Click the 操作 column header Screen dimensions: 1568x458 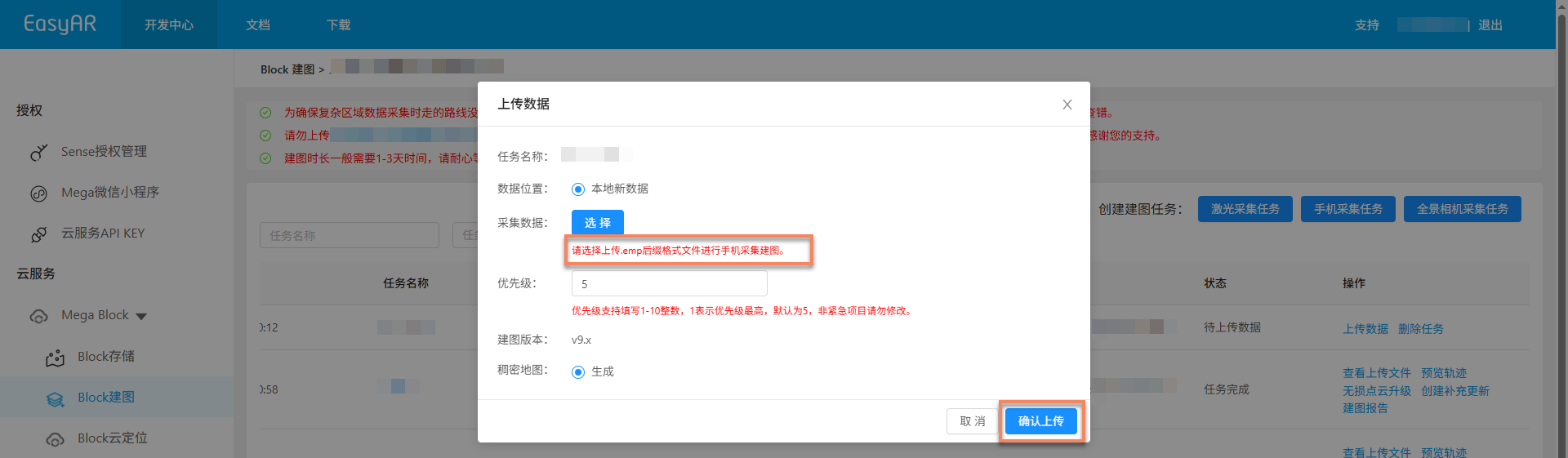(x=1354, y=283)
